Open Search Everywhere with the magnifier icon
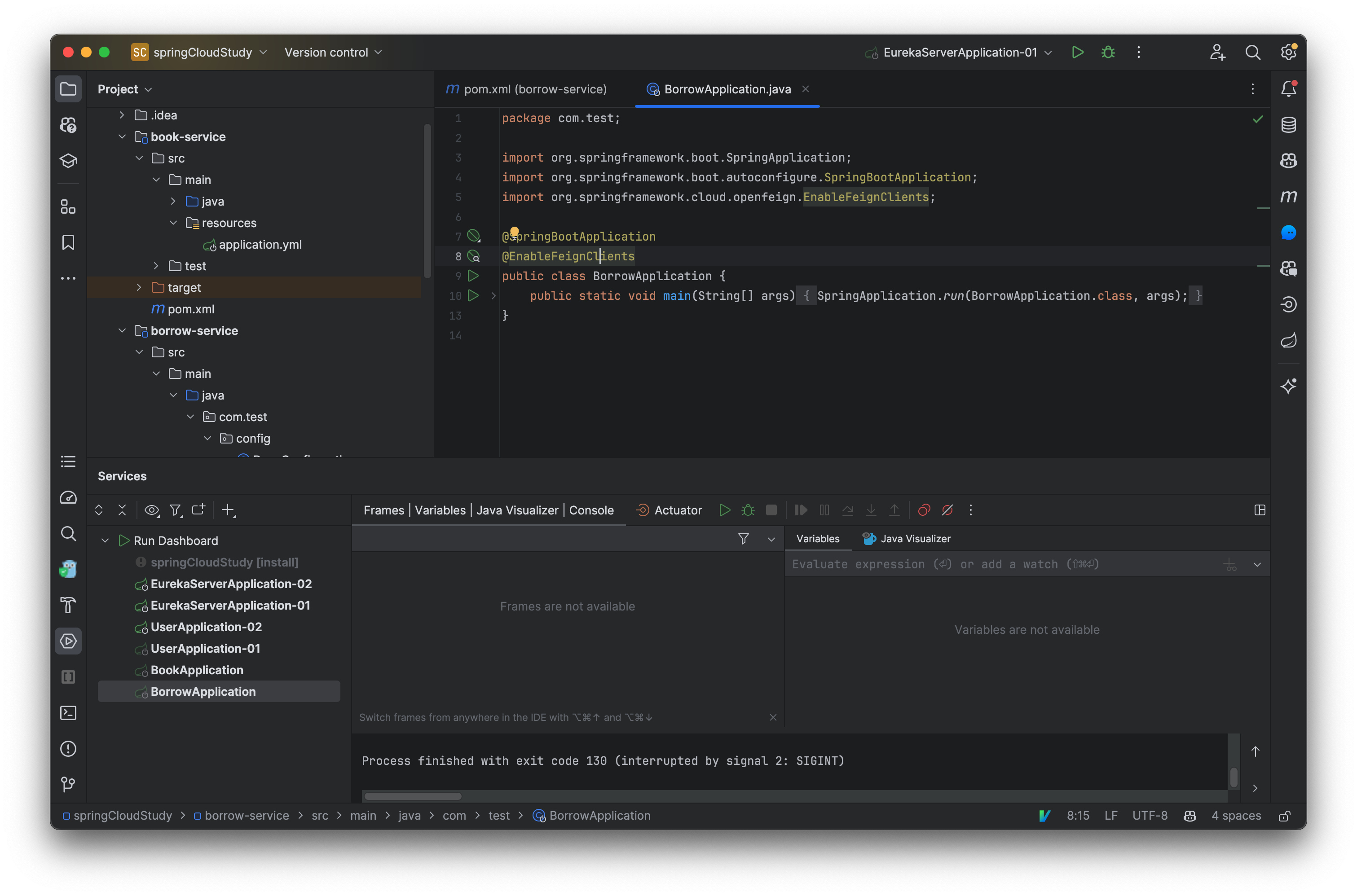 (1253, 52)
